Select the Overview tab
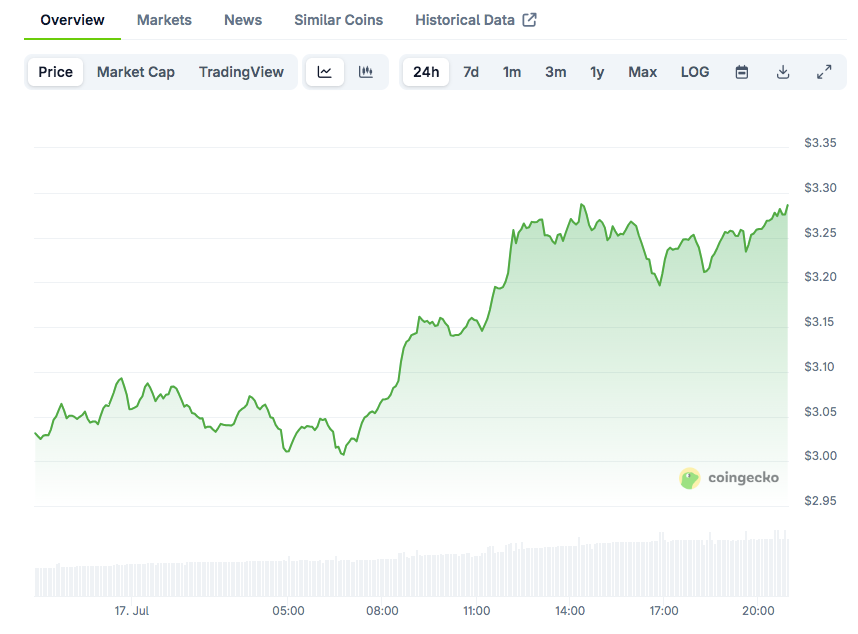This screenshot has width=858, height=634. pyautogui.click(x=72, y=20)
